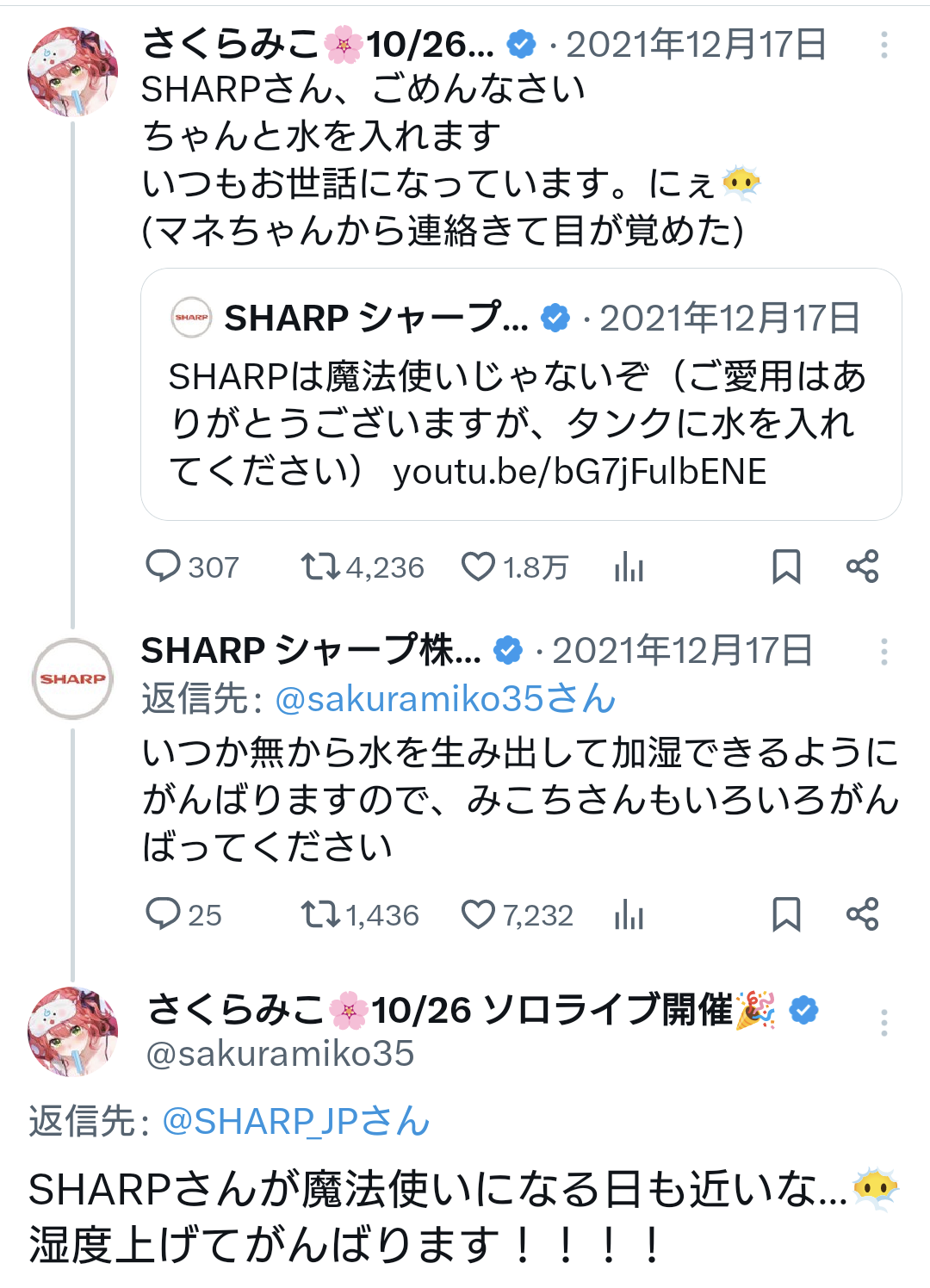
Task: Open the @sakuramiko35 mention link
Action: [444, 699]
